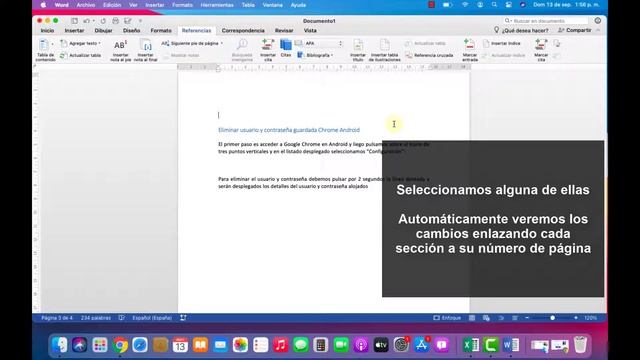640x360 pixels.
Task: Open Spotlight search in the menu bar
Action: (494, 5)
